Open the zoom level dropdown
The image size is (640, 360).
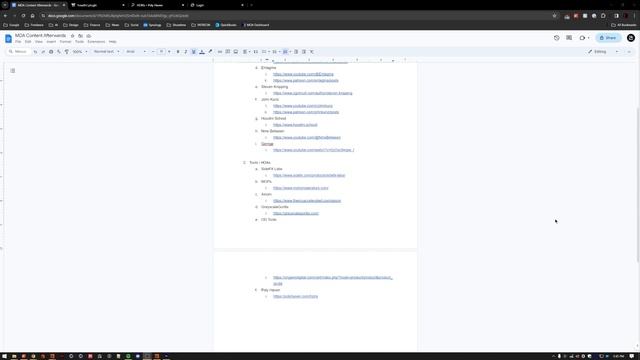[80, 52]
